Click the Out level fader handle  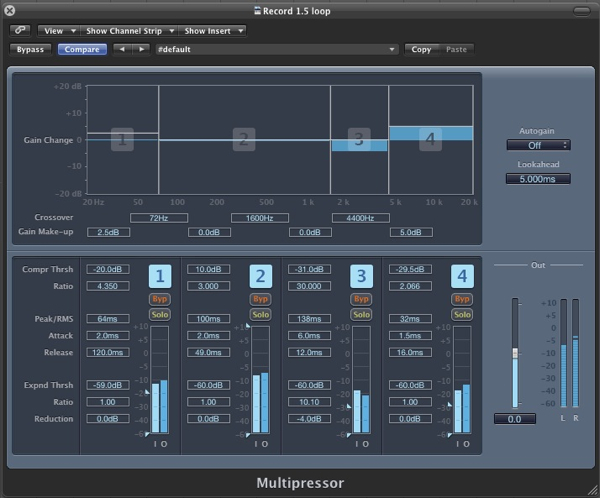tap(515, 353)
